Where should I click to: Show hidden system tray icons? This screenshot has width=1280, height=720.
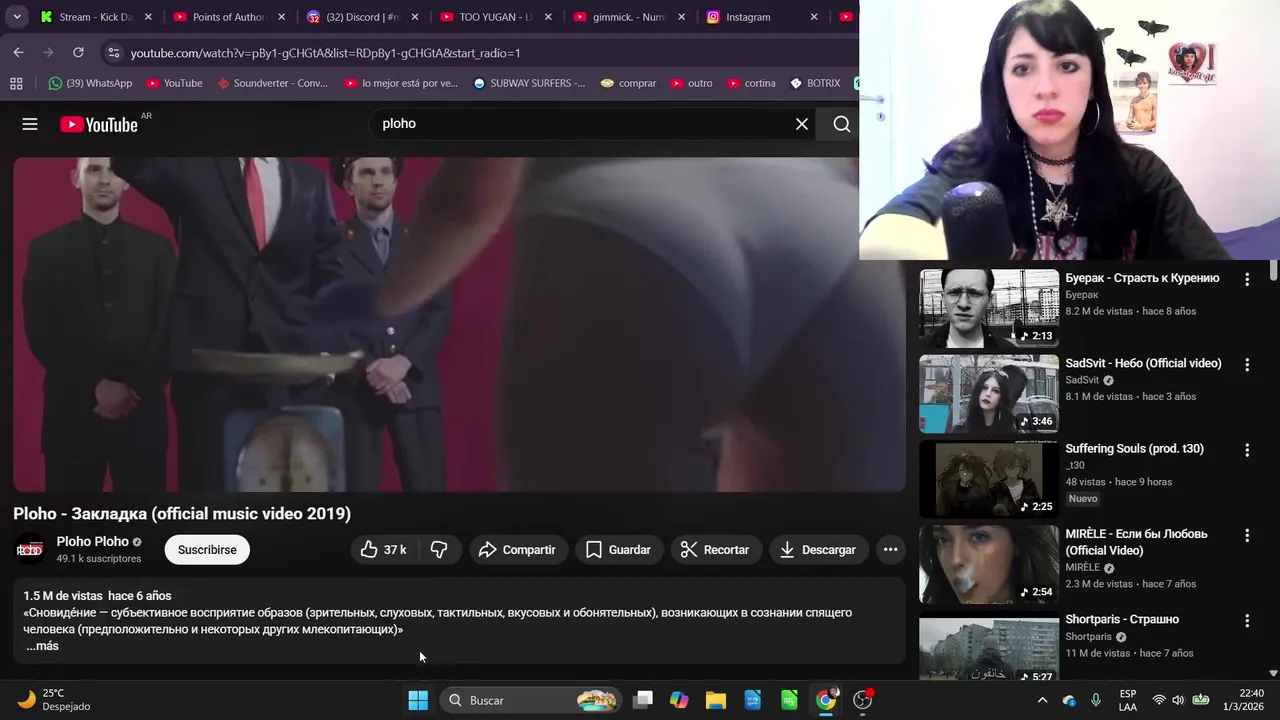click(1042, 700)
